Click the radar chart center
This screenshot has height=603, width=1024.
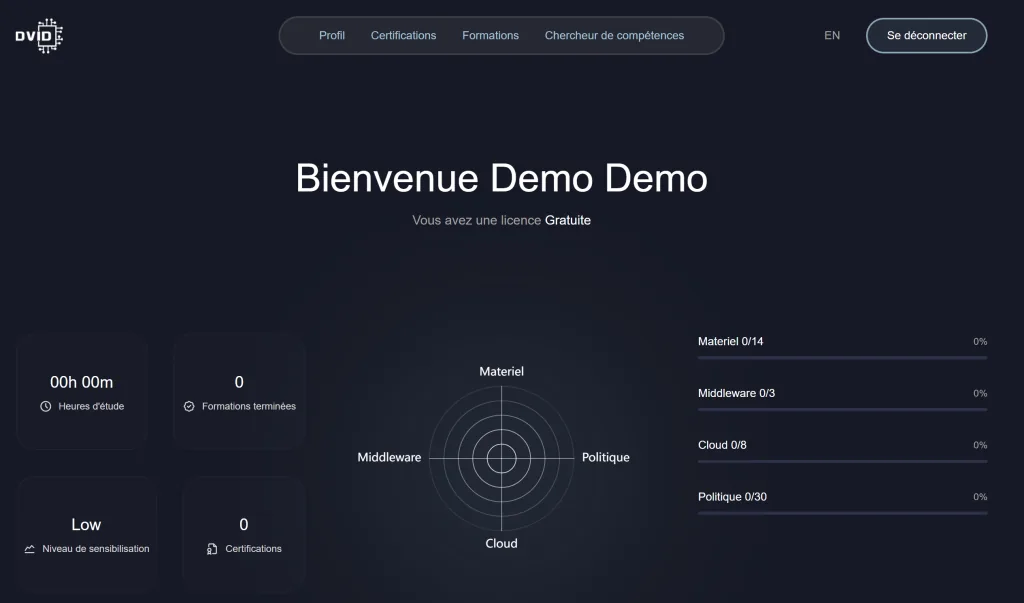point(502,458)
